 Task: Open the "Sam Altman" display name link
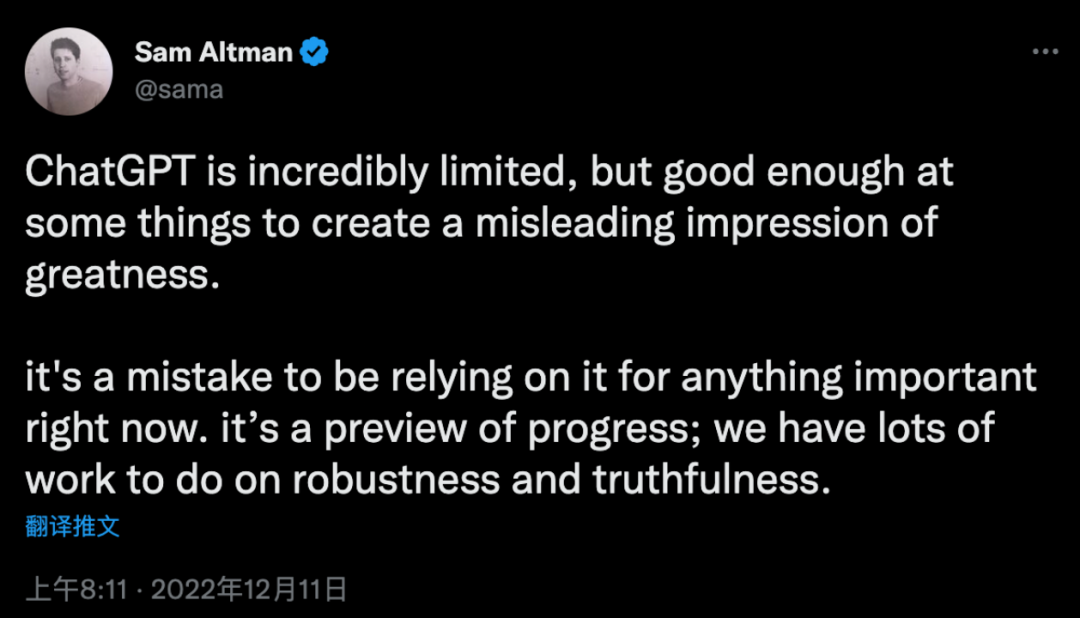pyautogui.click(x=213, y=53)
